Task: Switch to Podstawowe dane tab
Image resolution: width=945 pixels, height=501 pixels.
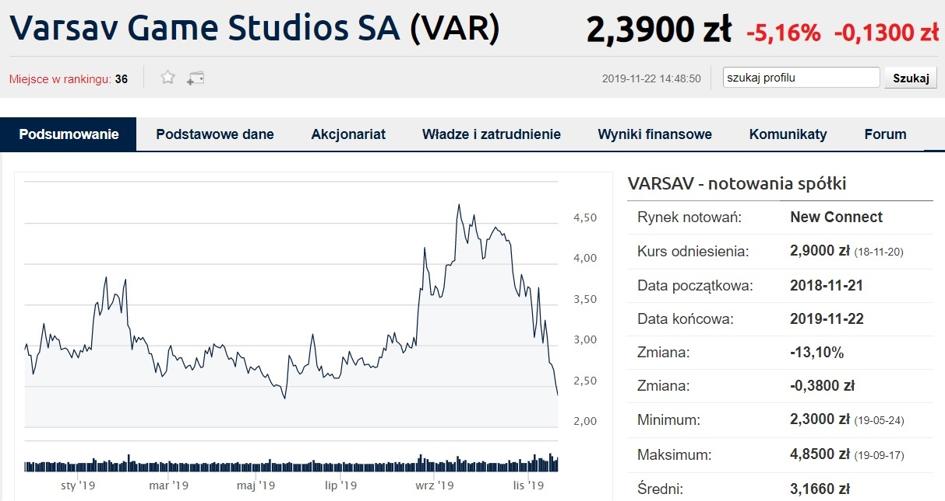Action: tap(215, 134)
